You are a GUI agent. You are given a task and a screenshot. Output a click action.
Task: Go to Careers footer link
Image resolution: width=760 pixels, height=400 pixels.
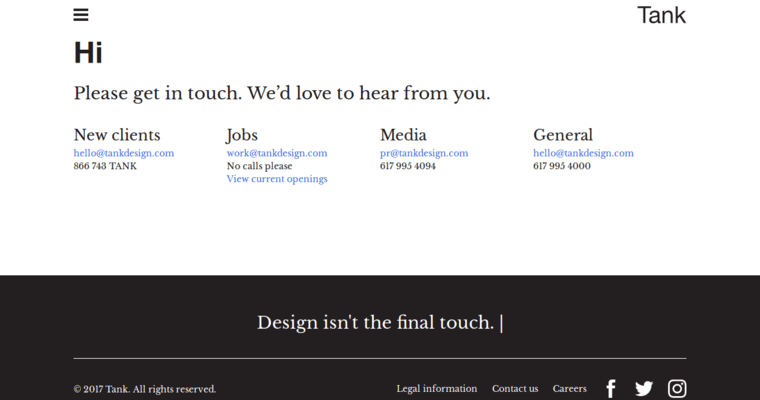[x=570, y=389]
